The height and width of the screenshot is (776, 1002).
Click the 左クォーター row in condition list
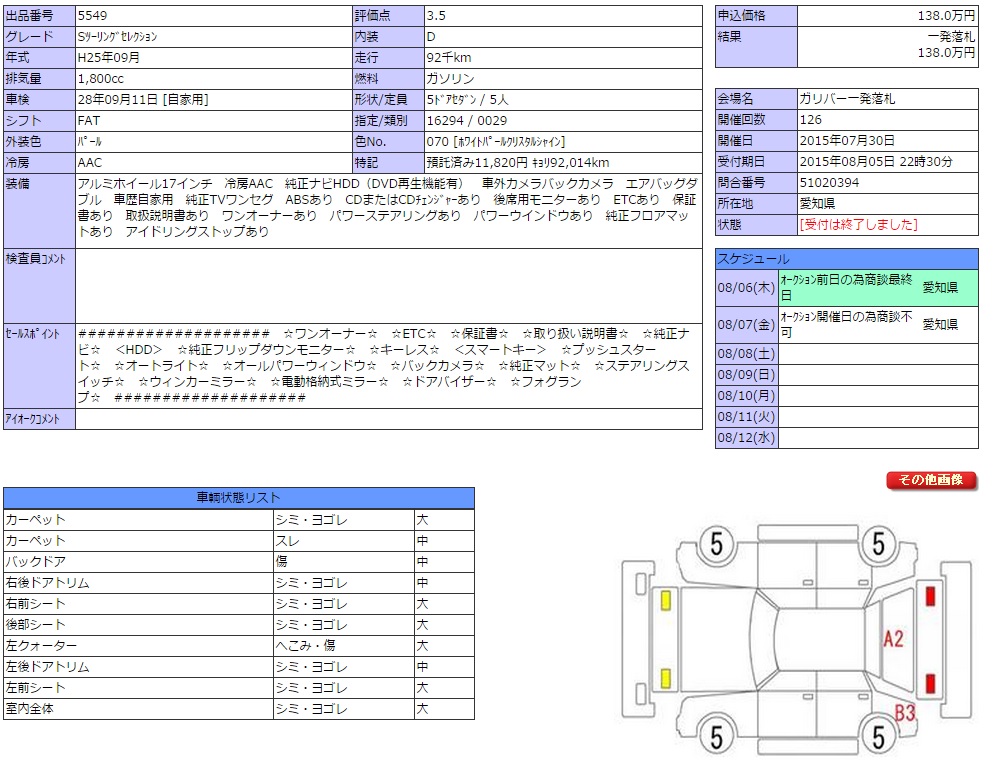[x=238, y=646]
